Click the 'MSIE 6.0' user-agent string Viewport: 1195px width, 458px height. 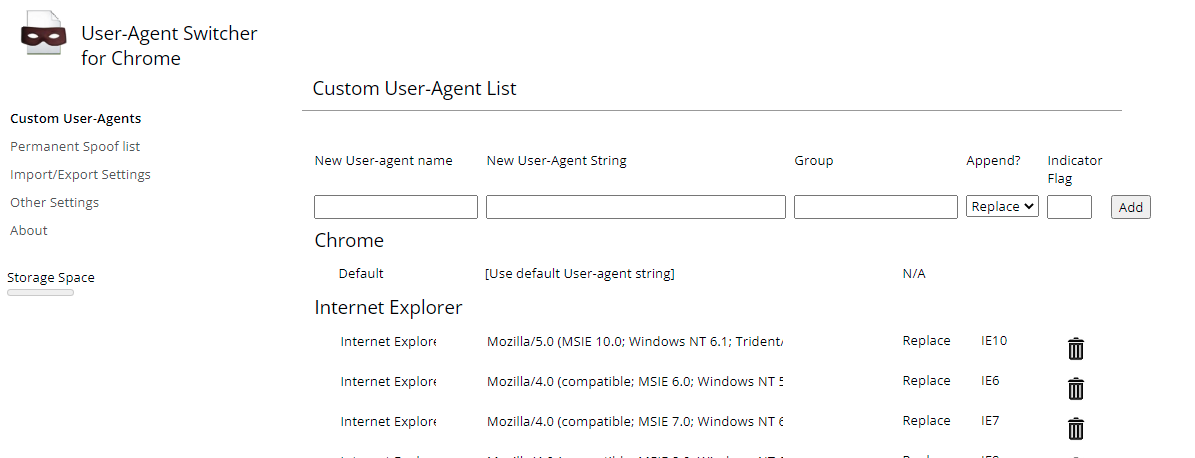(x=635, y=381)
